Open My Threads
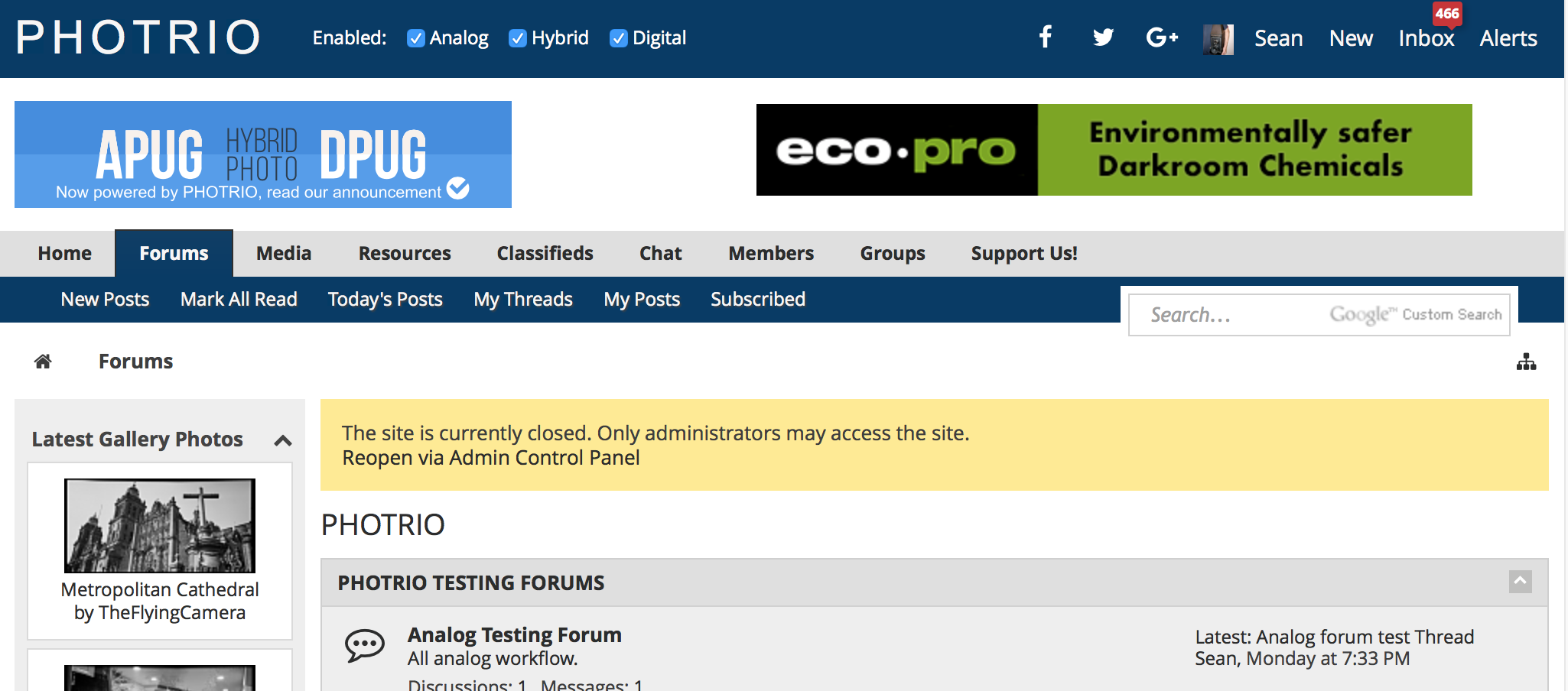The image size is (1568, 691). [x=523, y=299]
